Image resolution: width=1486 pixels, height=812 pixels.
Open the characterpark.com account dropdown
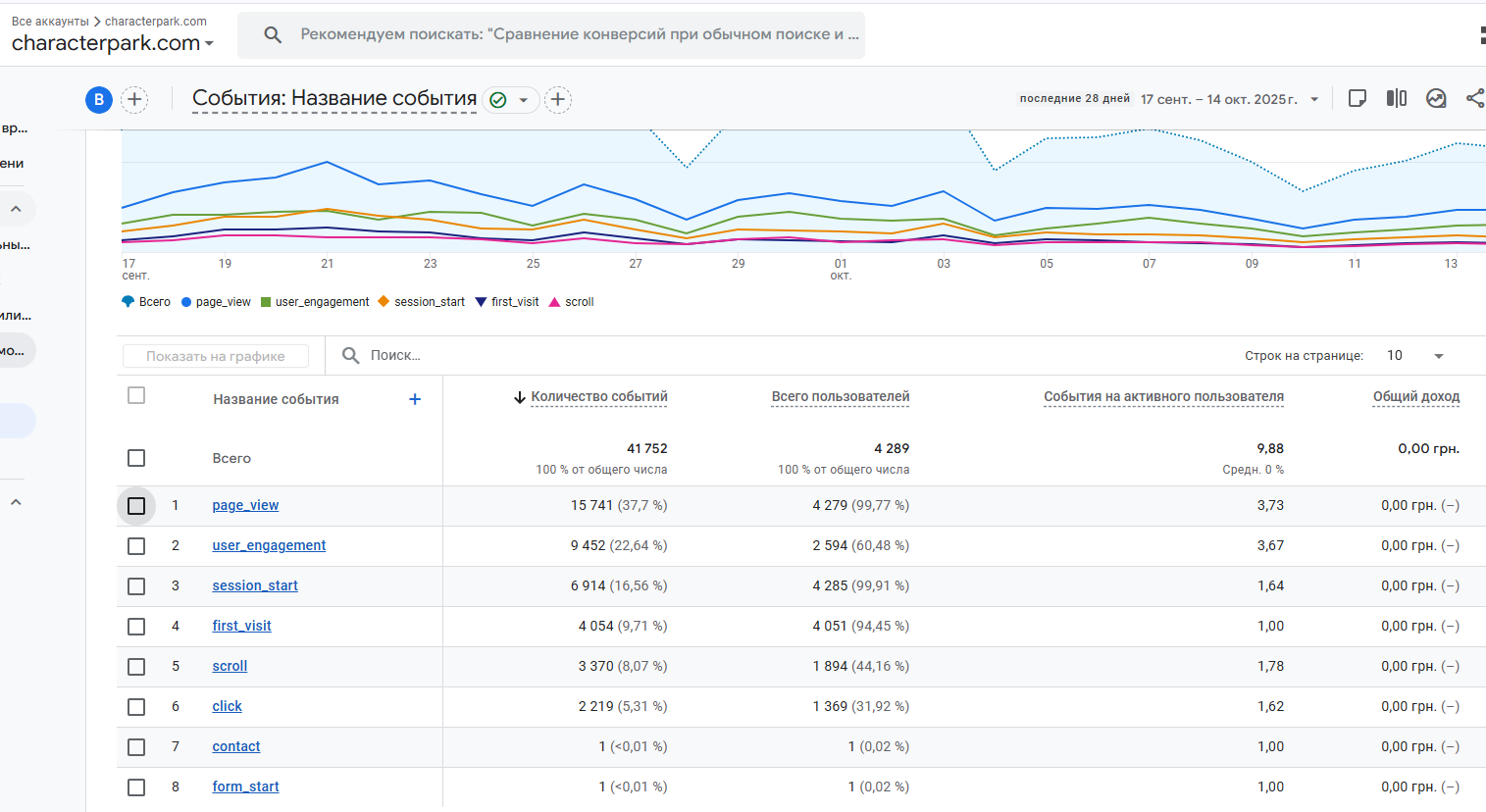113,43
